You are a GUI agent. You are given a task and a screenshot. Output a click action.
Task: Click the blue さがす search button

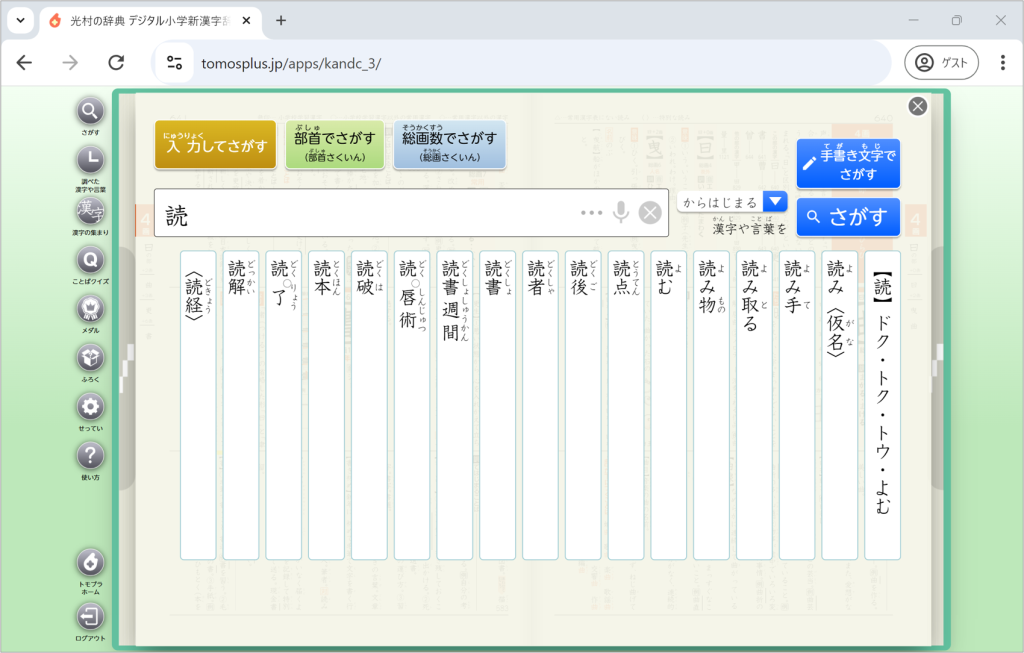(x=848, y=217)
